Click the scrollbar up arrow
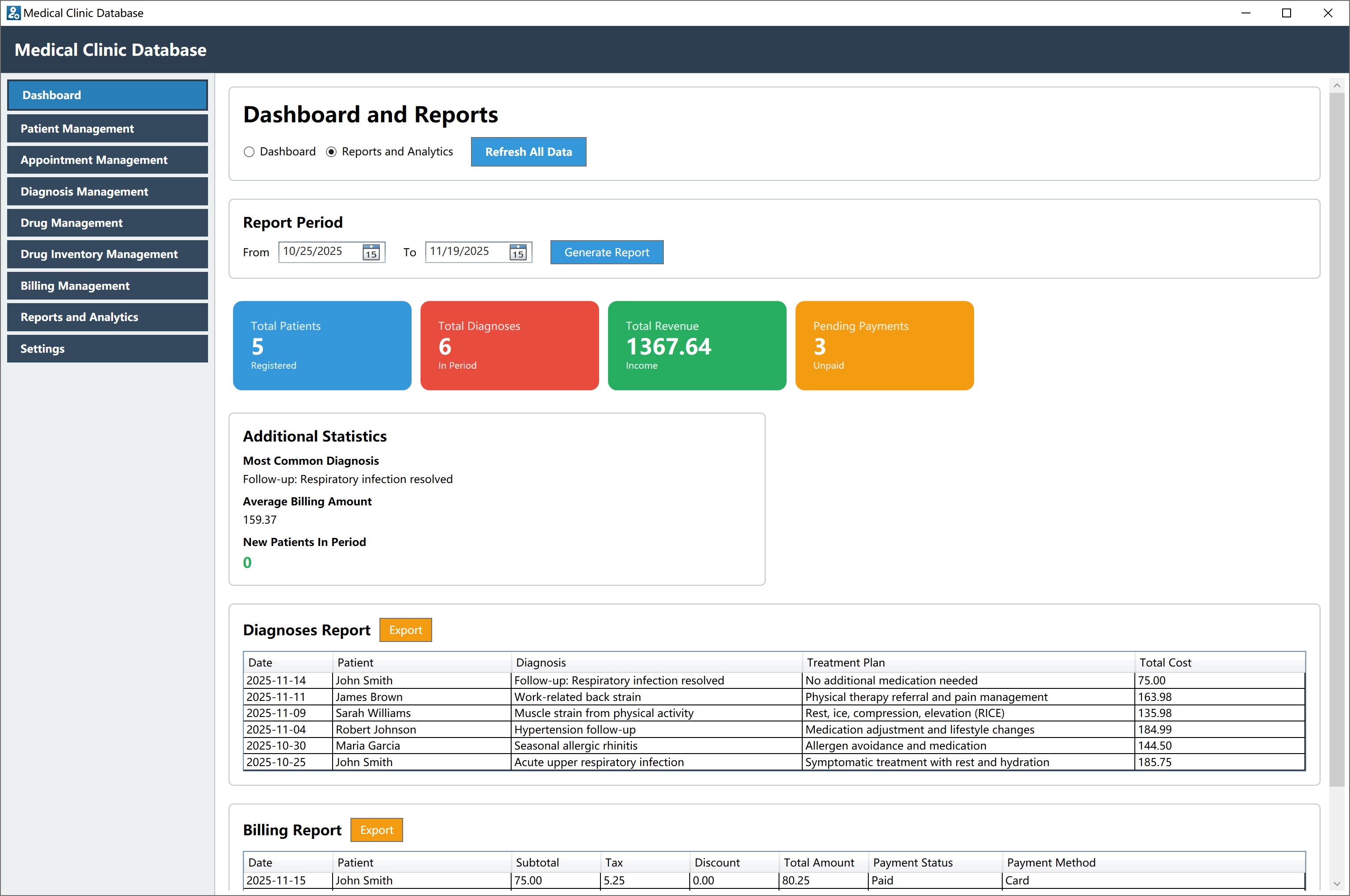The image size is (1350, 896). (1336, 86)
